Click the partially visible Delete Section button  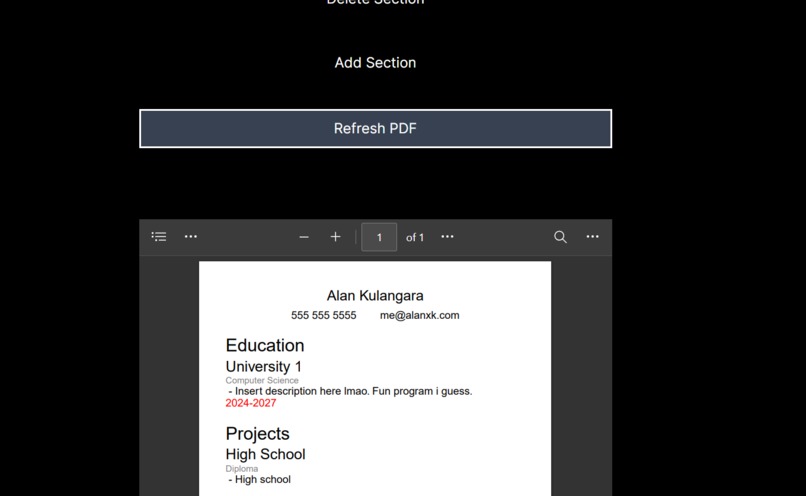[375, 3]
